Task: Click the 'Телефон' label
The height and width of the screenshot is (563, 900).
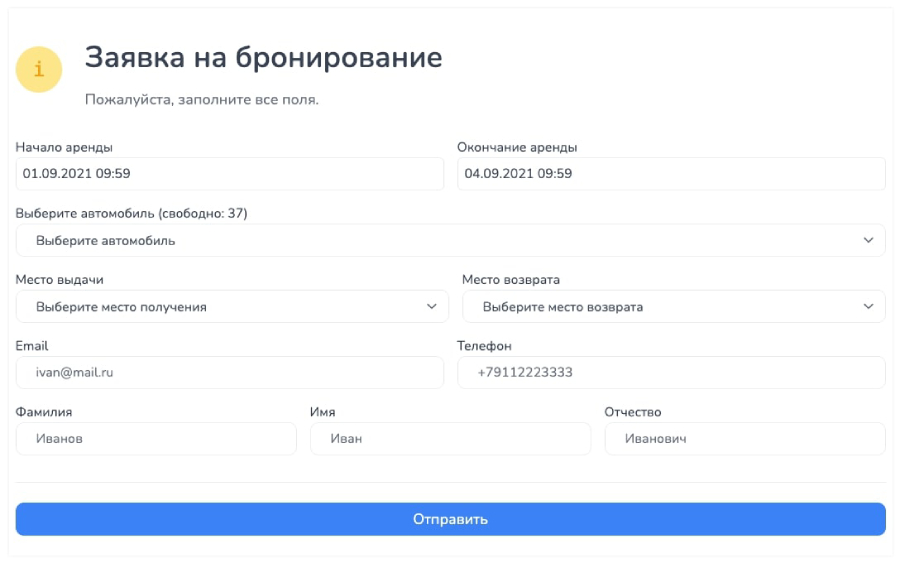Action: [x=484, y=346]
